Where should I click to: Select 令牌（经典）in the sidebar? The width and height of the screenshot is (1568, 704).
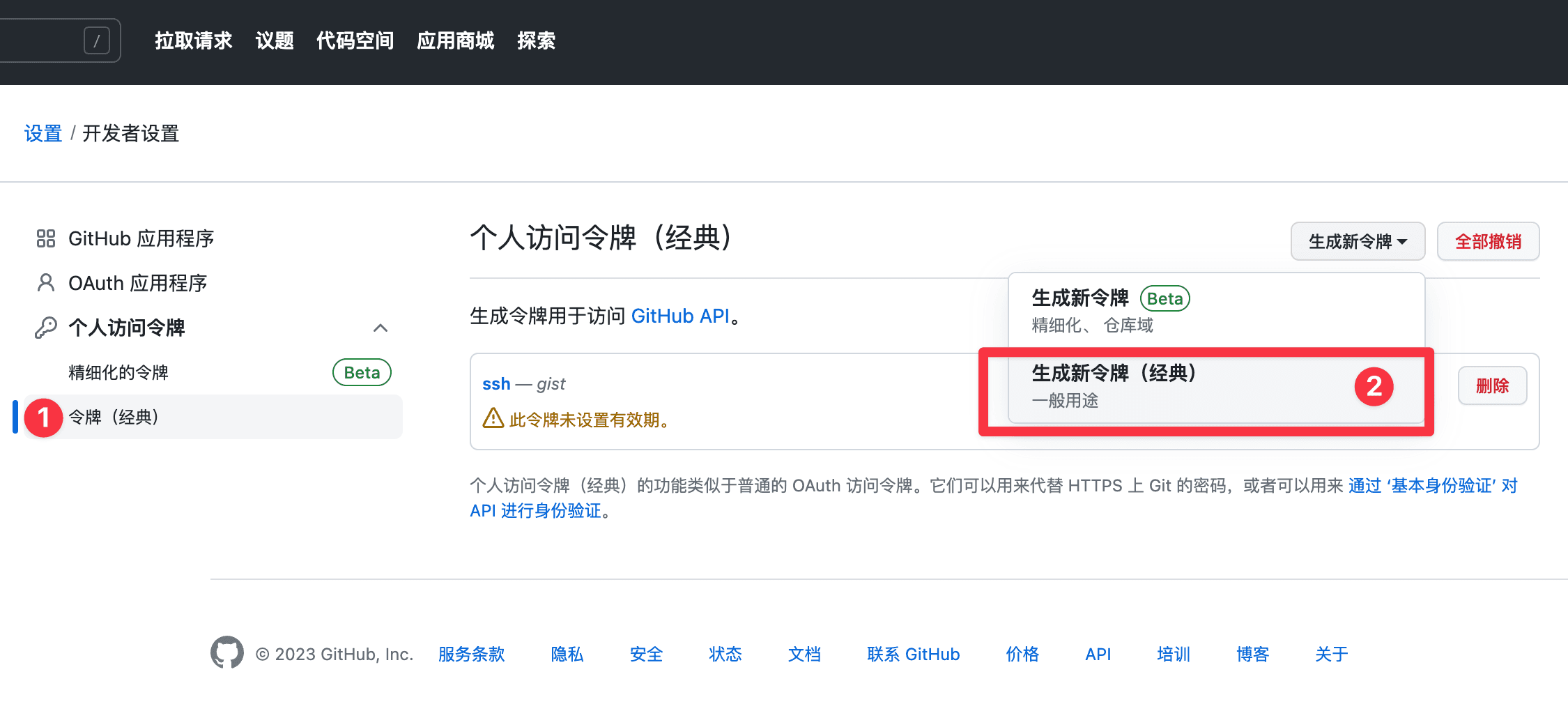coord(114,417)
